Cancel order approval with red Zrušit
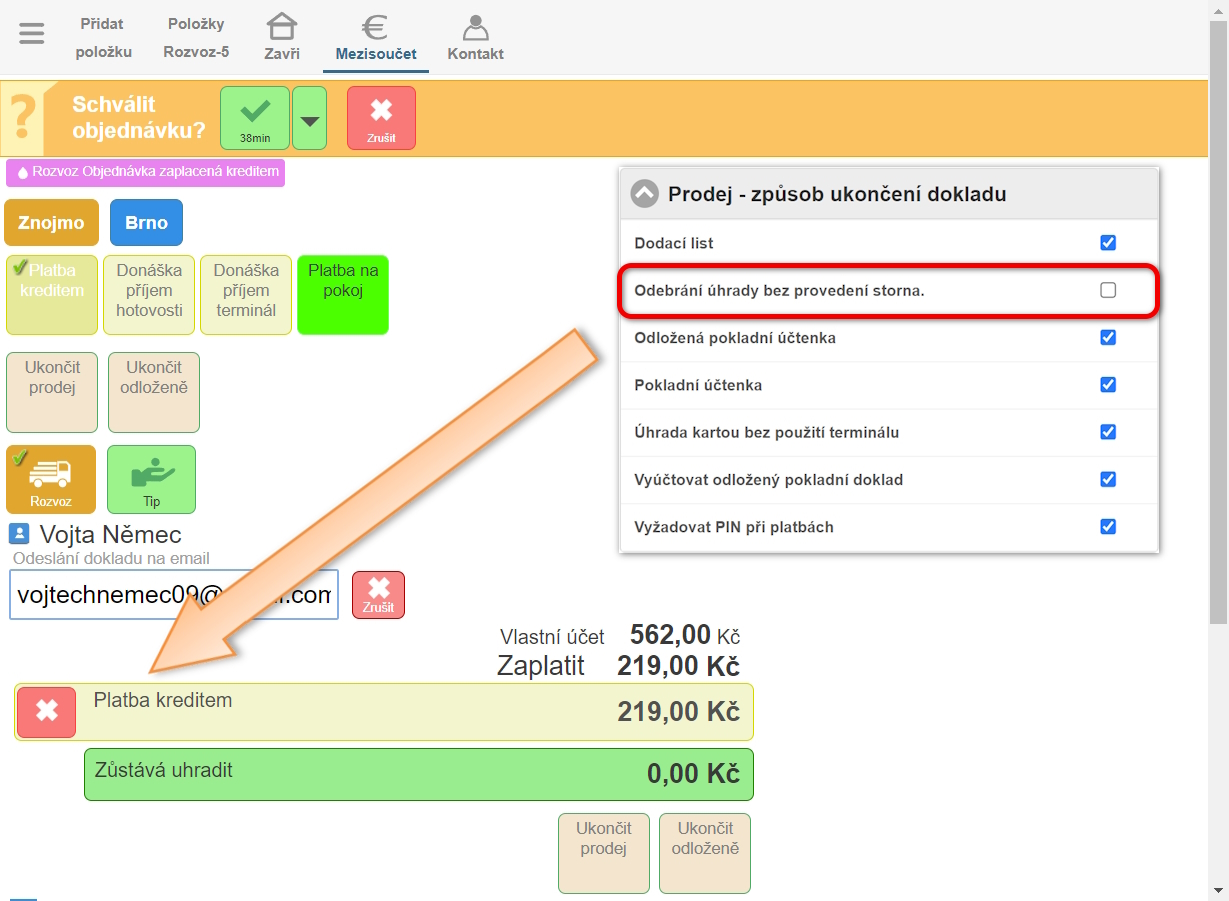Image resolution: width=1229 pixels, height=901 pixels. [381, 117]
